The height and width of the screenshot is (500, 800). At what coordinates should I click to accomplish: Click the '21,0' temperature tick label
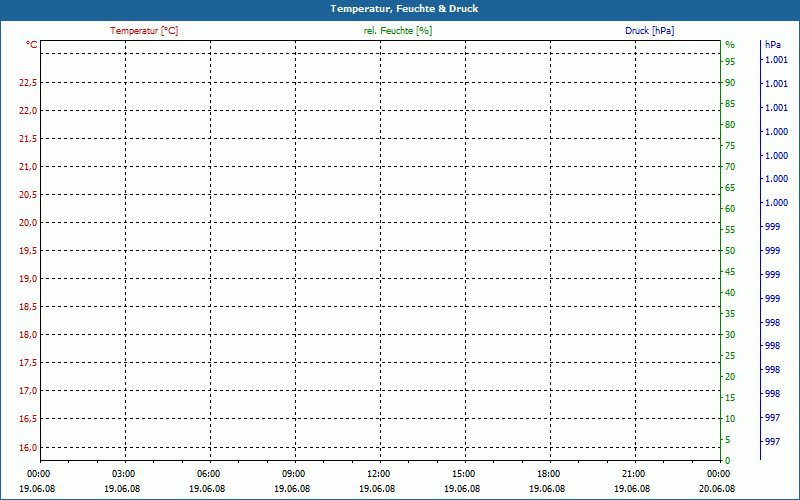(x=28, y=167)
